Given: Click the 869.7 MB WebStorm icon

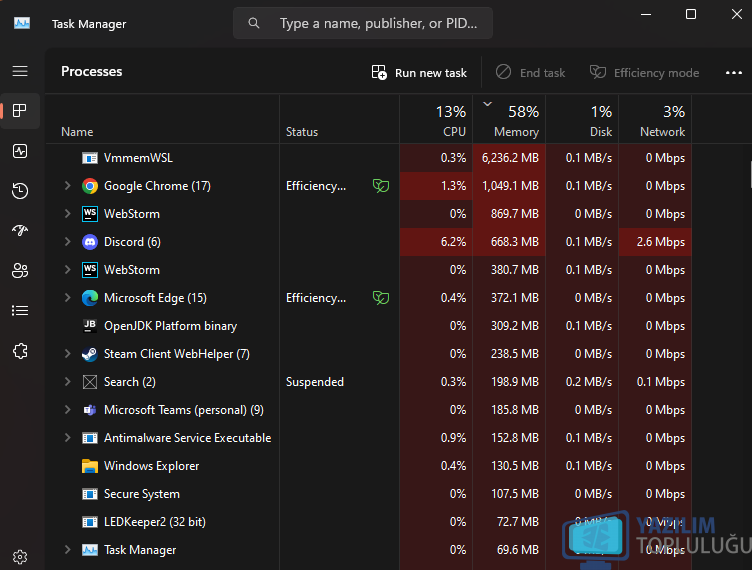Looking at the screenshot, I should pyautogui.click(x=90, y=214).
